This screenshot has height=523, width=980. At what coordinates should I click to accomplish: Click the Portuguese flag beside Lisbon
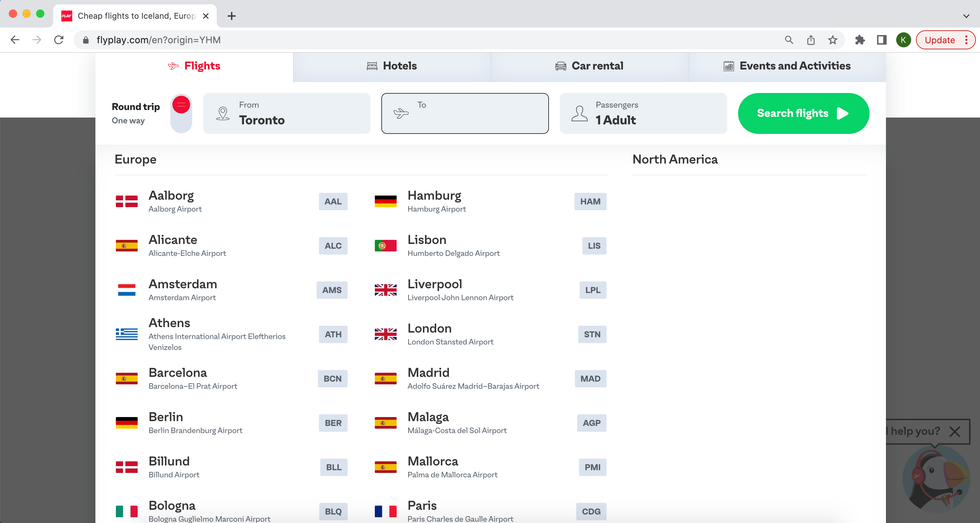click(386, 246)
